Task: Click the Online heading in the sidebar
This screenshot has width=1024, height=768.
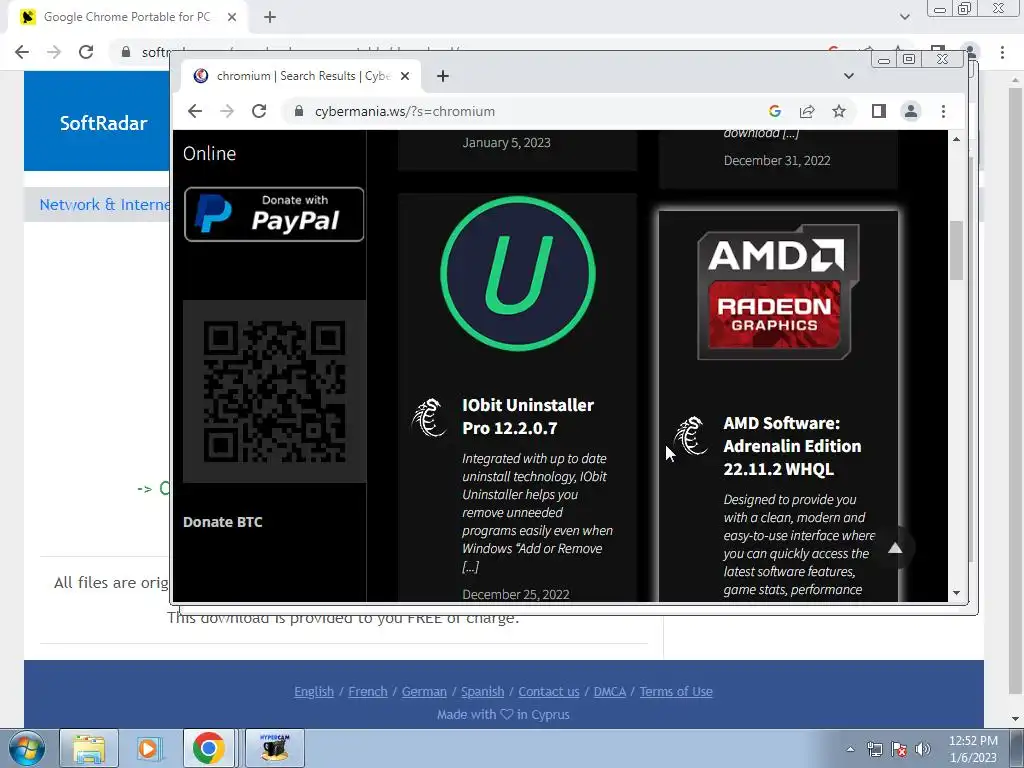Action: coord(210,153)
